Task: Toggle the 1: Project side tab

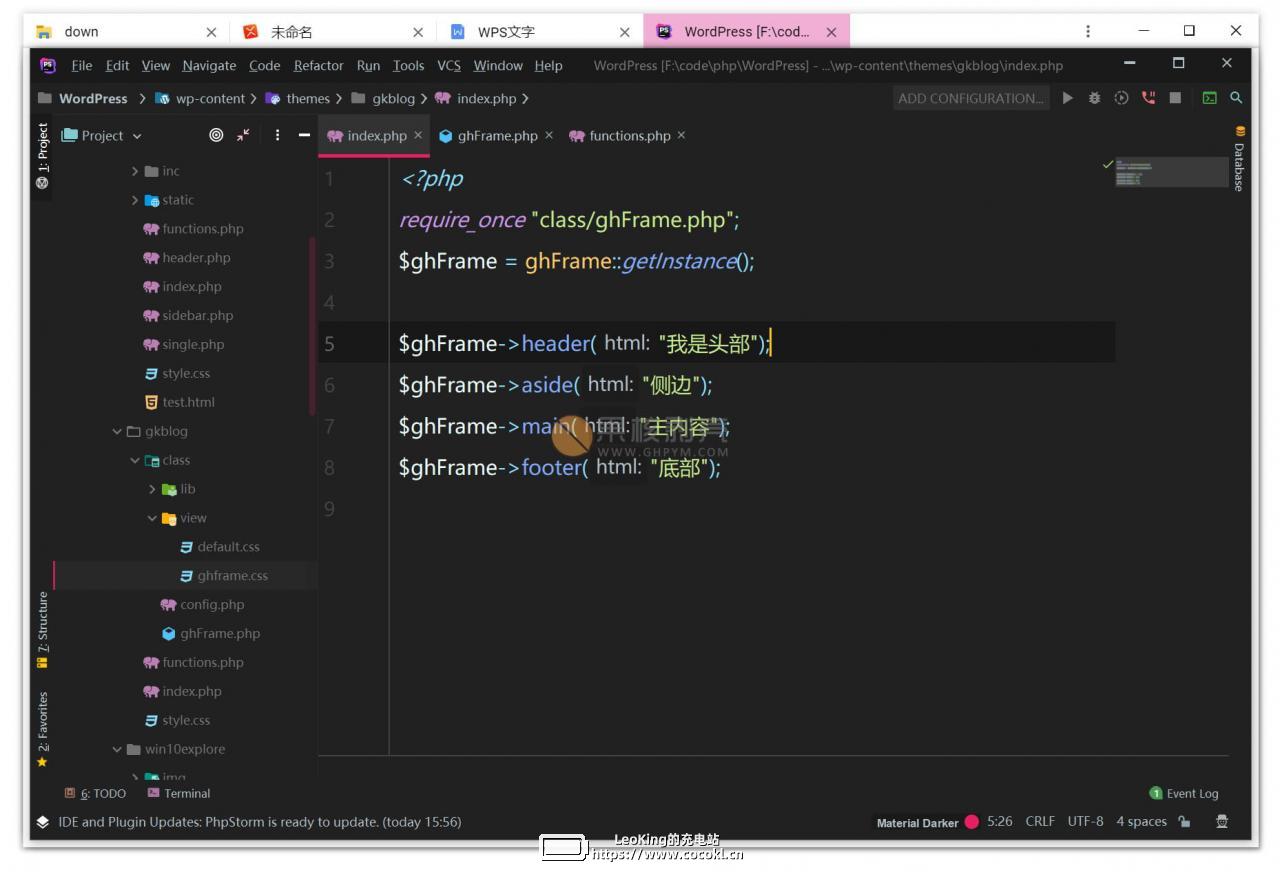Action: 42,157
